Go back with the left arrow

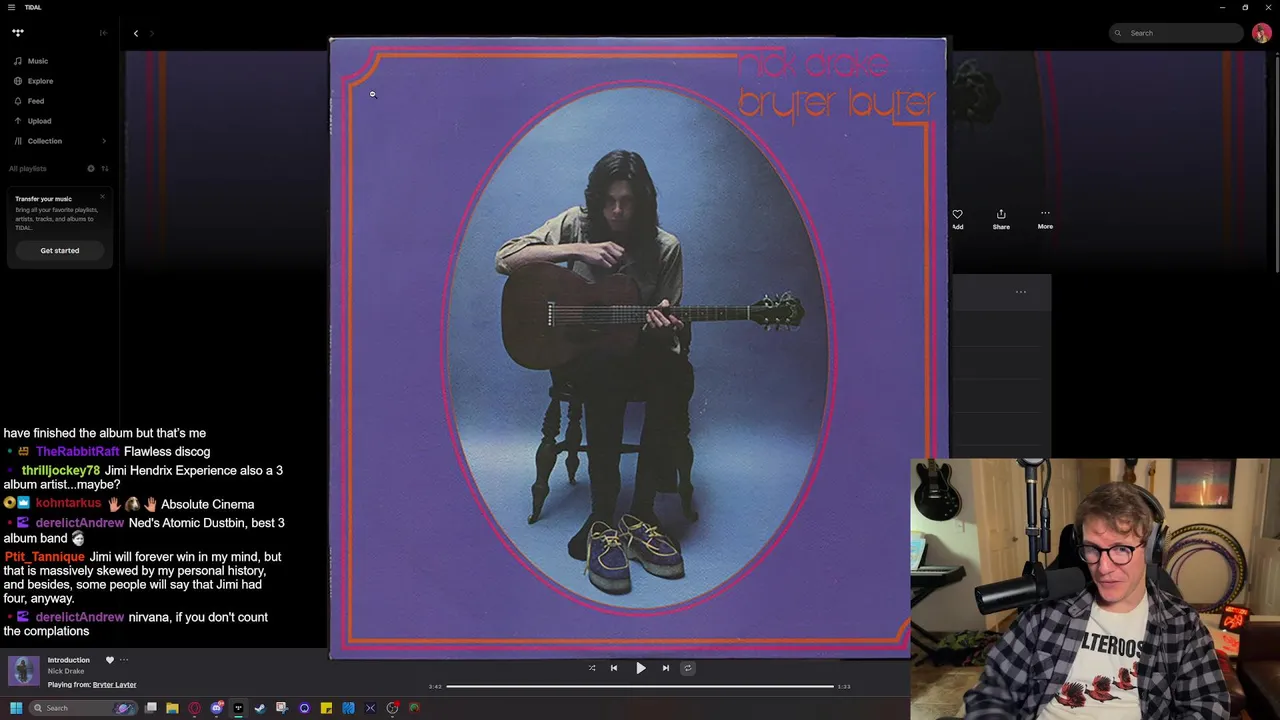tap(136, 33)
